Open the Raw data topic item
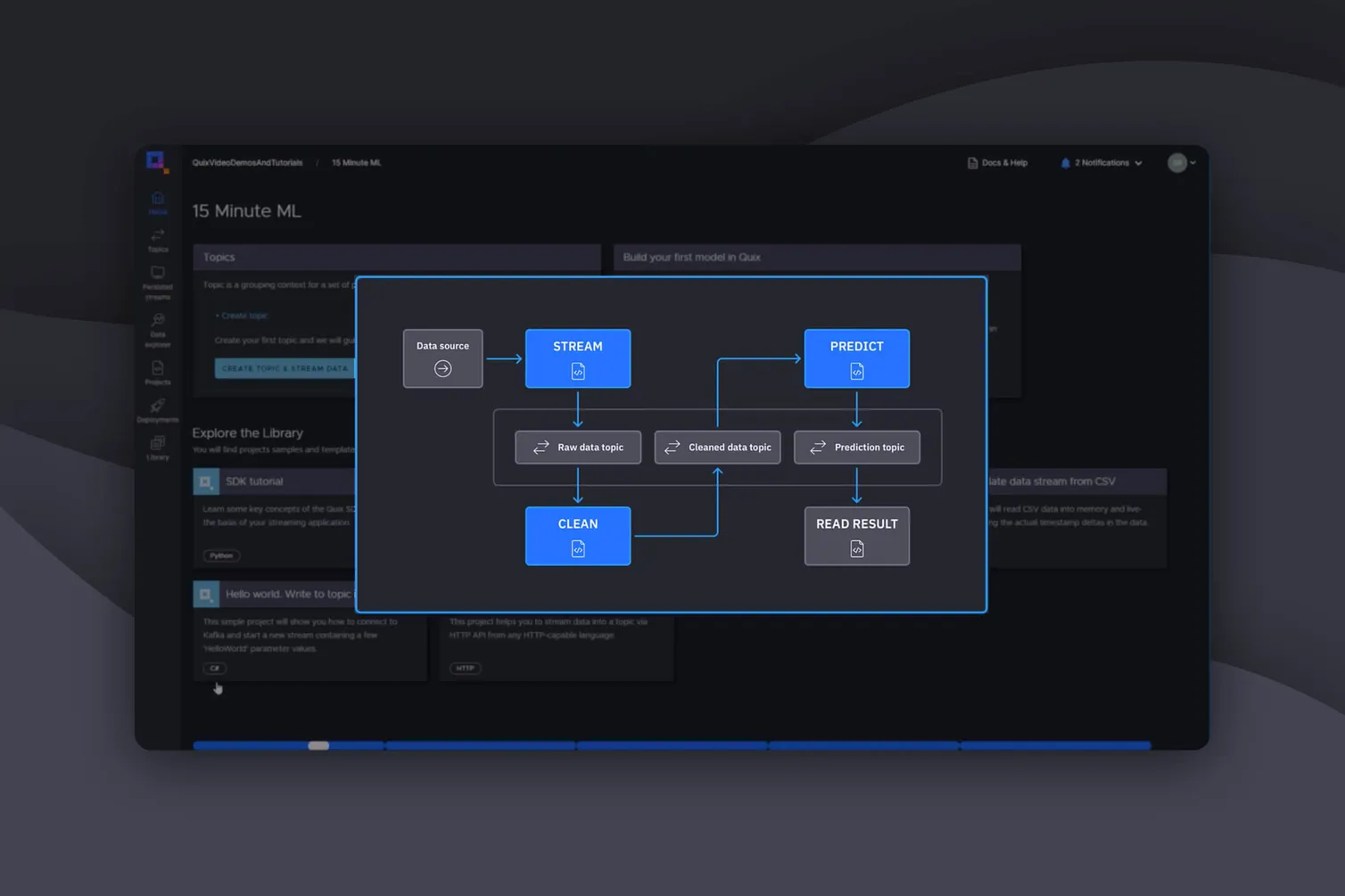The height and width of the screenshot is (896, 1345). pos(578,447)
